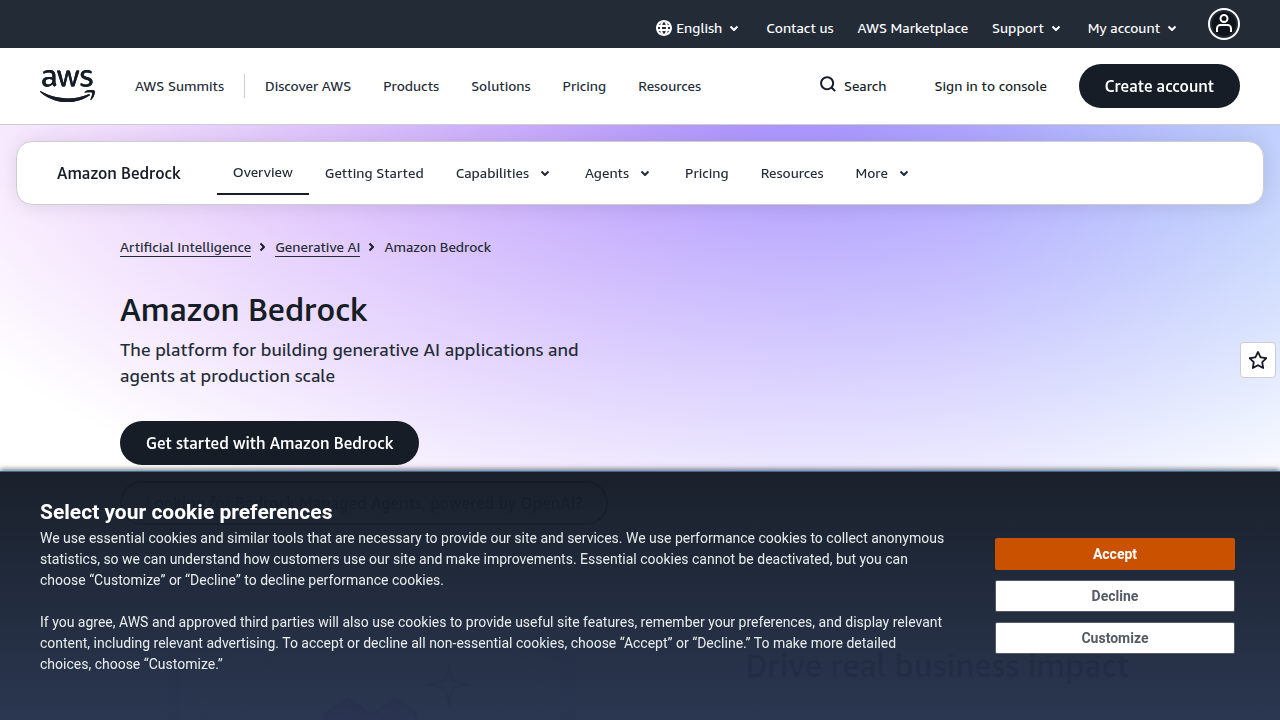Open AWS Summits in main navigation
Image resolution: width=1280 pixels, height=720 pixels.
(x=180, y=86)
